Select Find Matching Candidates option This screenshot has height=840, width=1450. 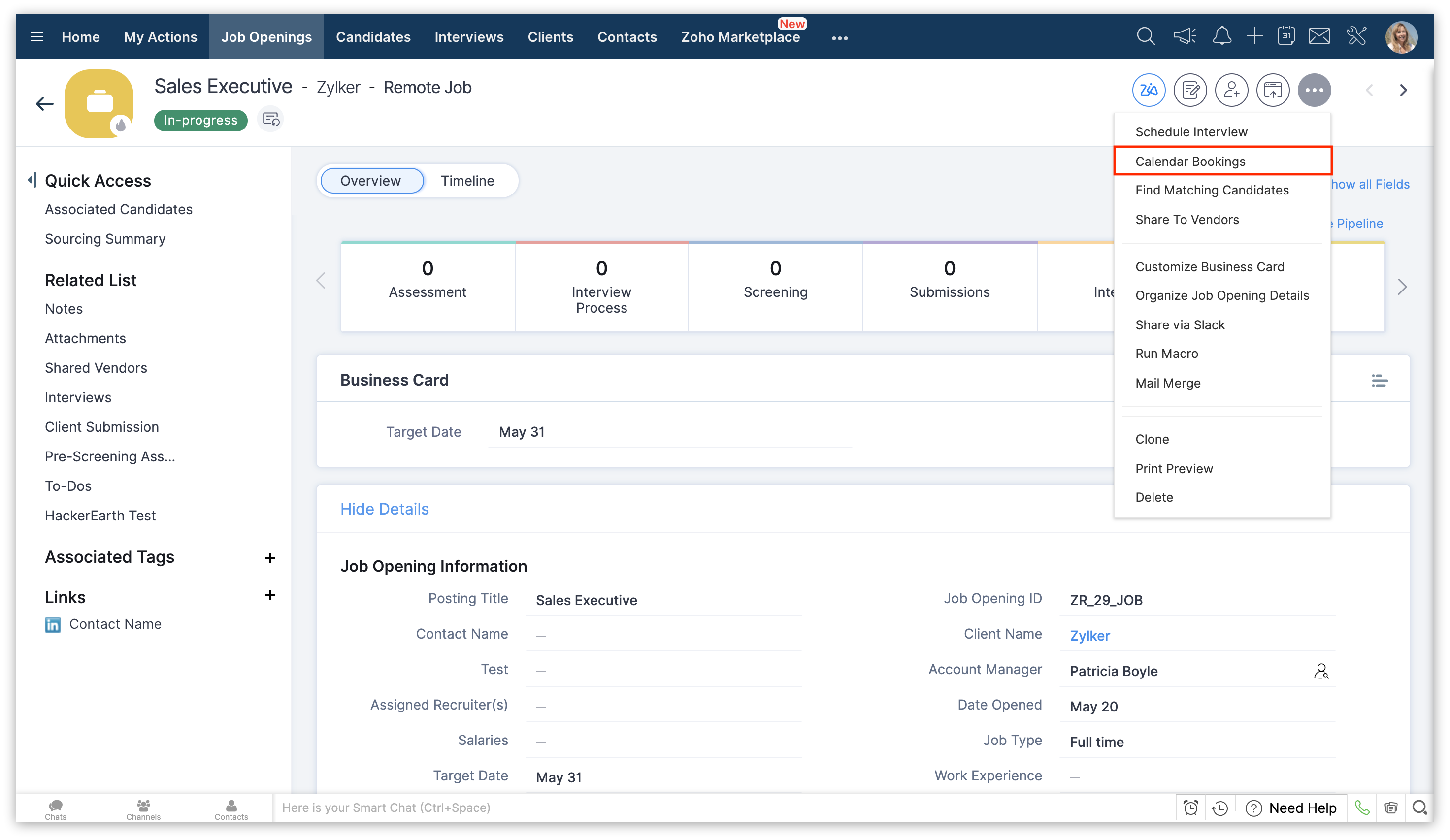(1223, 191)
